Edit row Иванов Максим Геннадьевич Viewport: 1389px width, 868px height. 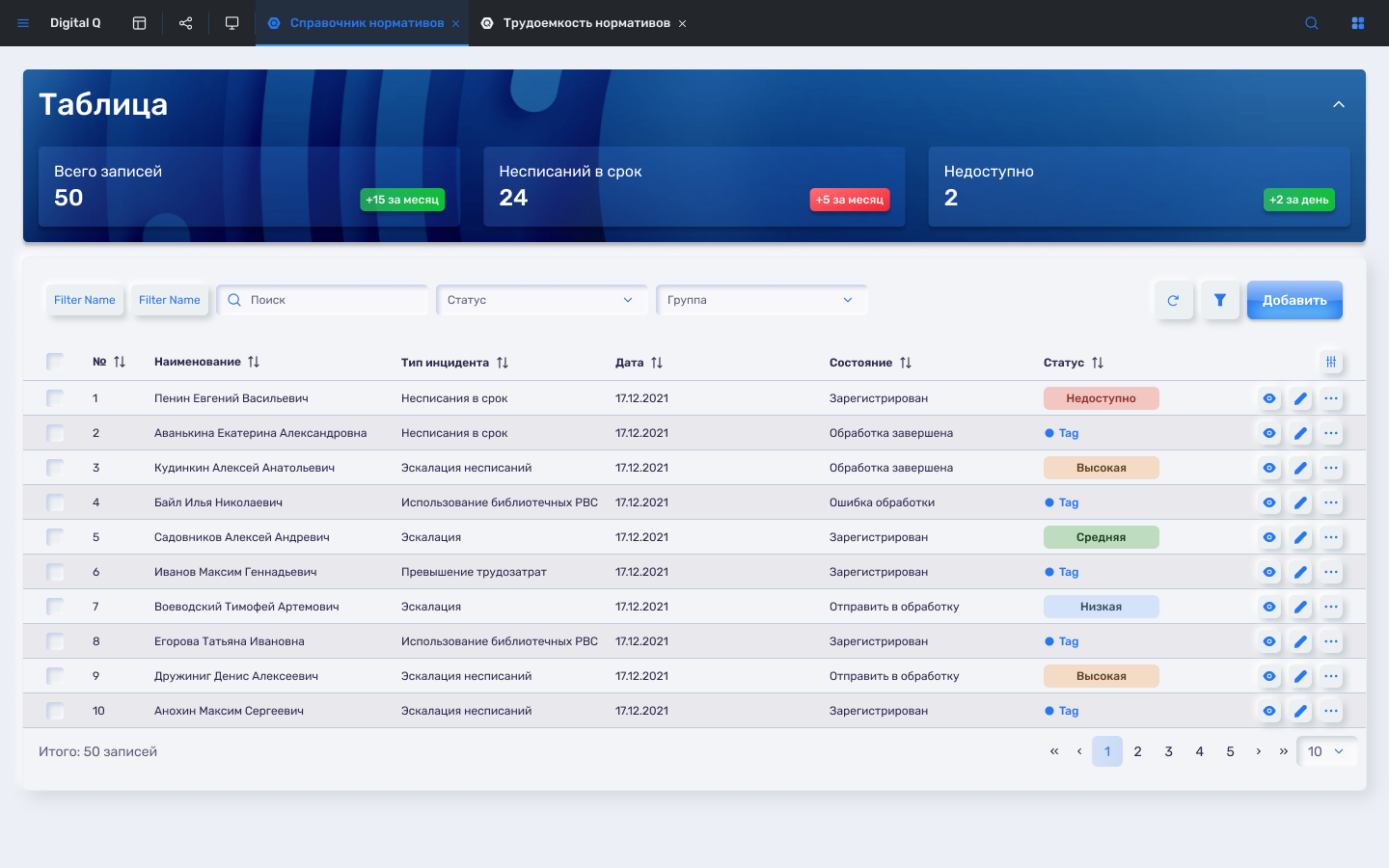(1300, 572)
